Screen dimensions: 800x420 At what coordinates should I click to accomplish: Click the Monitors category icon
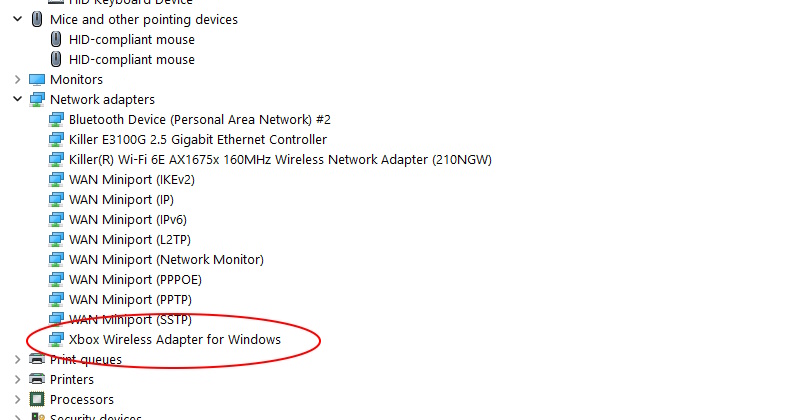coord(37,80)
